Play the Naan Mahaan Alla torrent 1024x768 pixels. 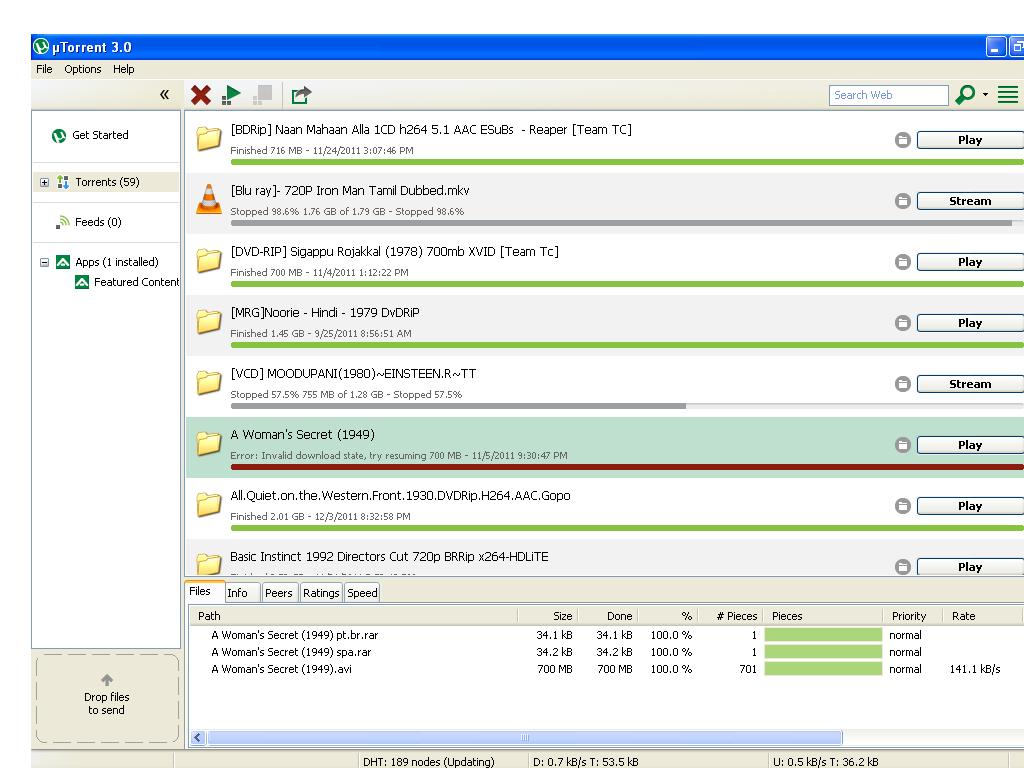[x=970, y=140]
